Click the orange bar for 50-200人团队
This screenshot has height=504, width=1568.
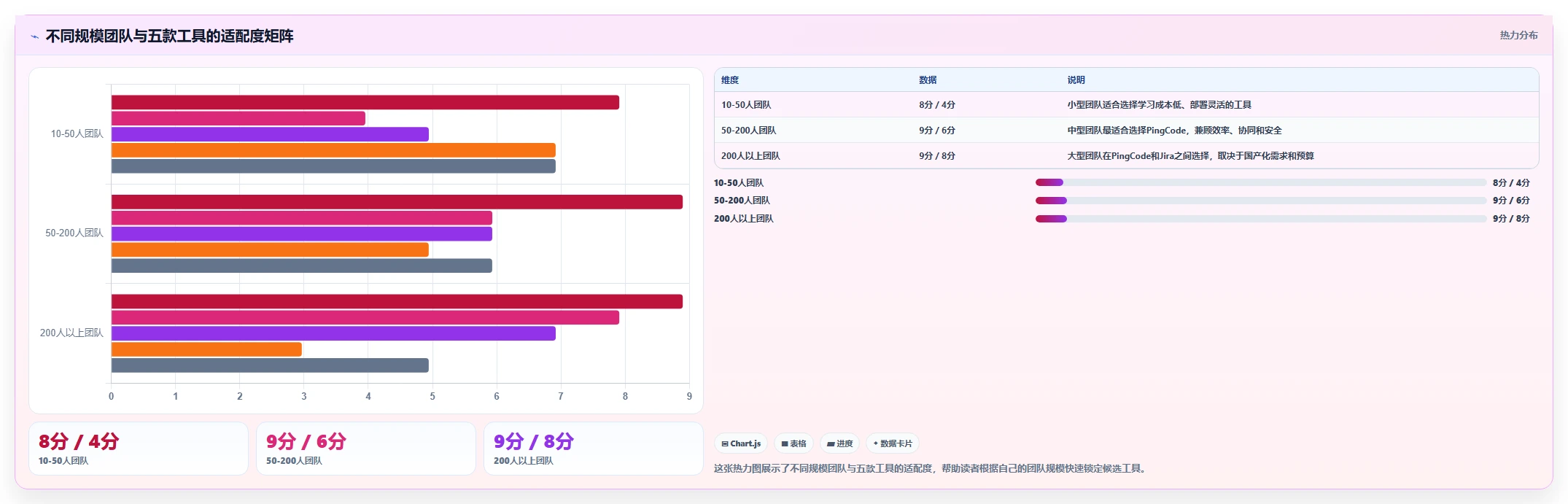pyautogui.click(x=270, y=250)
